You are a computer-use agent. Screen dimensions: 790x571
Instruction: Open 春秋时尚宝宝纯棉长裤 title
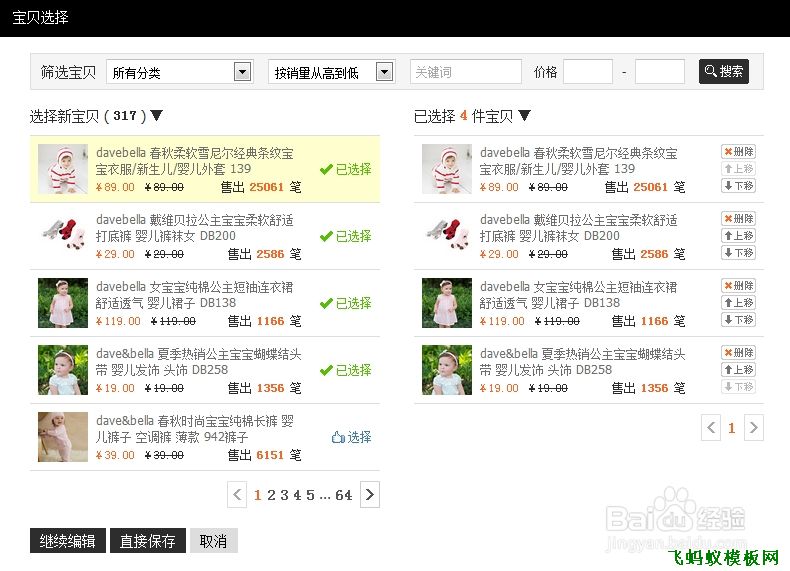tap(195, 429)
